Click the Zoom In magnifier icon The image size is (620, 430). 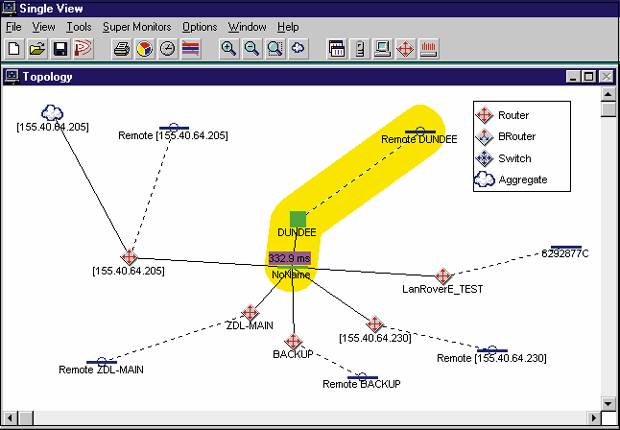pyautogui.click(x=229, y=48)
